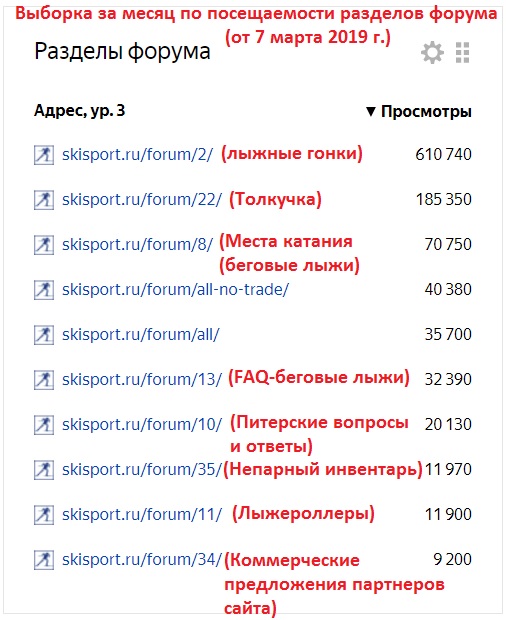Open the skisport.ru/forum/35/ link
This screenshot has height=620, width=506.
tap(142, 470)
